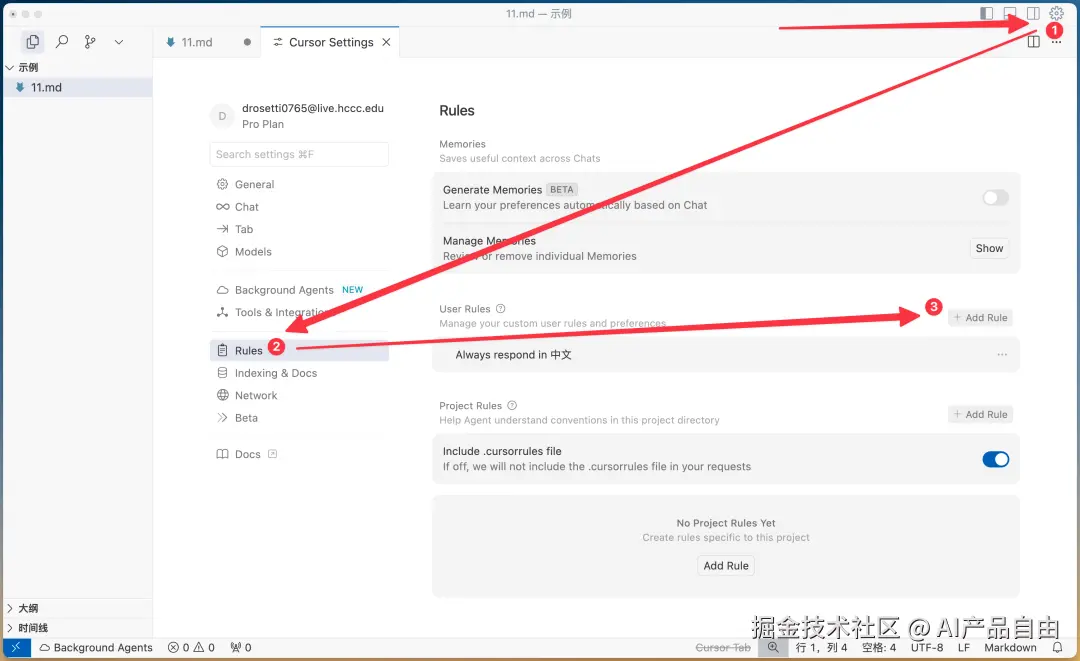Open options for 'Always respond in 中文' rule
This screenshot has width=1080, height=661.
point(1001,355)
